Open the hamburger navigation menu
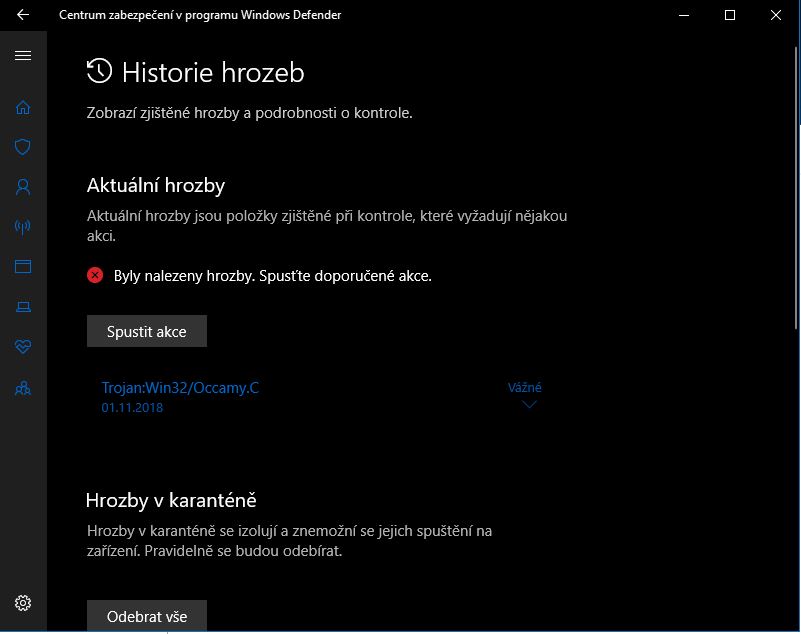Viewport: 801px width, 634px height. pos(23,55)
